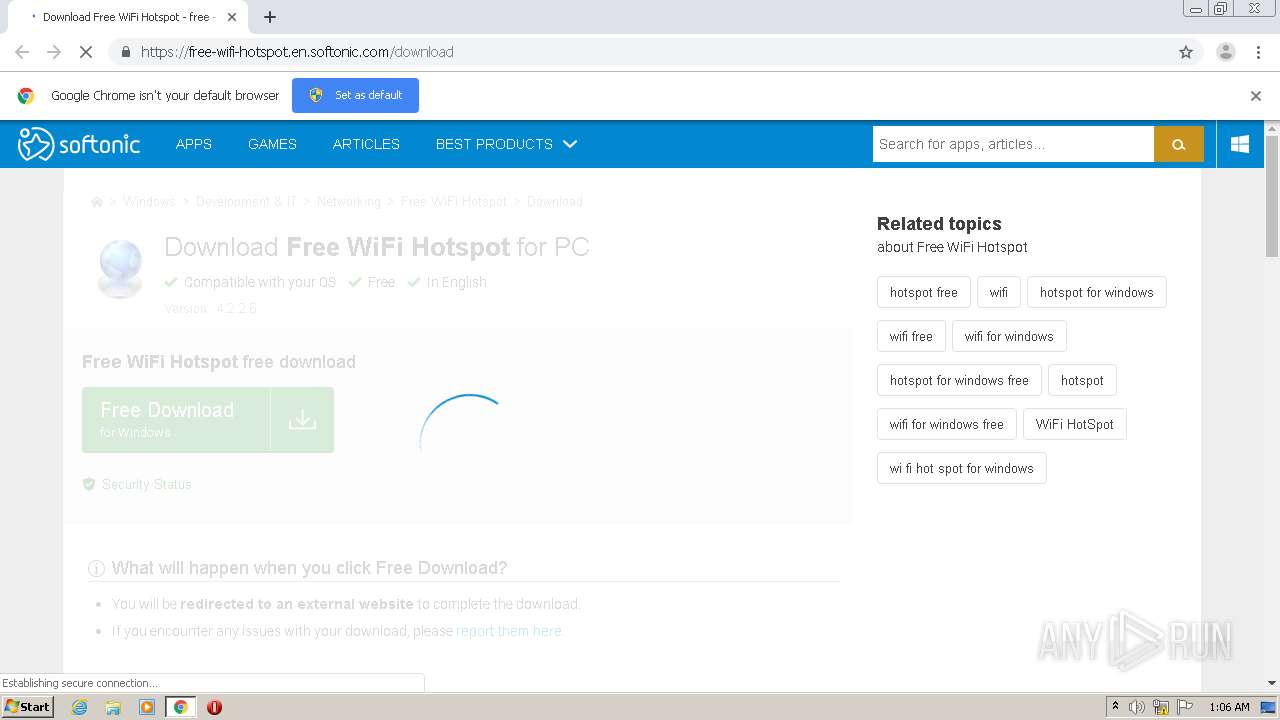Select the hotspot for windows free tag
This screenshot has height=720, width=1280.
[959, 380]
